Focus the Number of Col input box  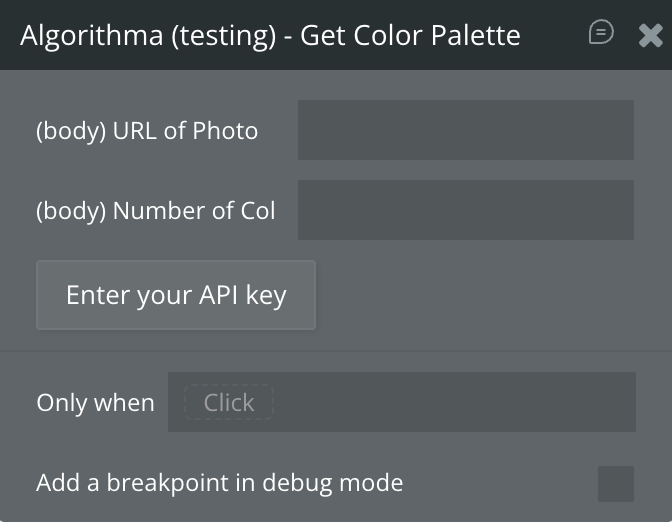pos(465,210)
